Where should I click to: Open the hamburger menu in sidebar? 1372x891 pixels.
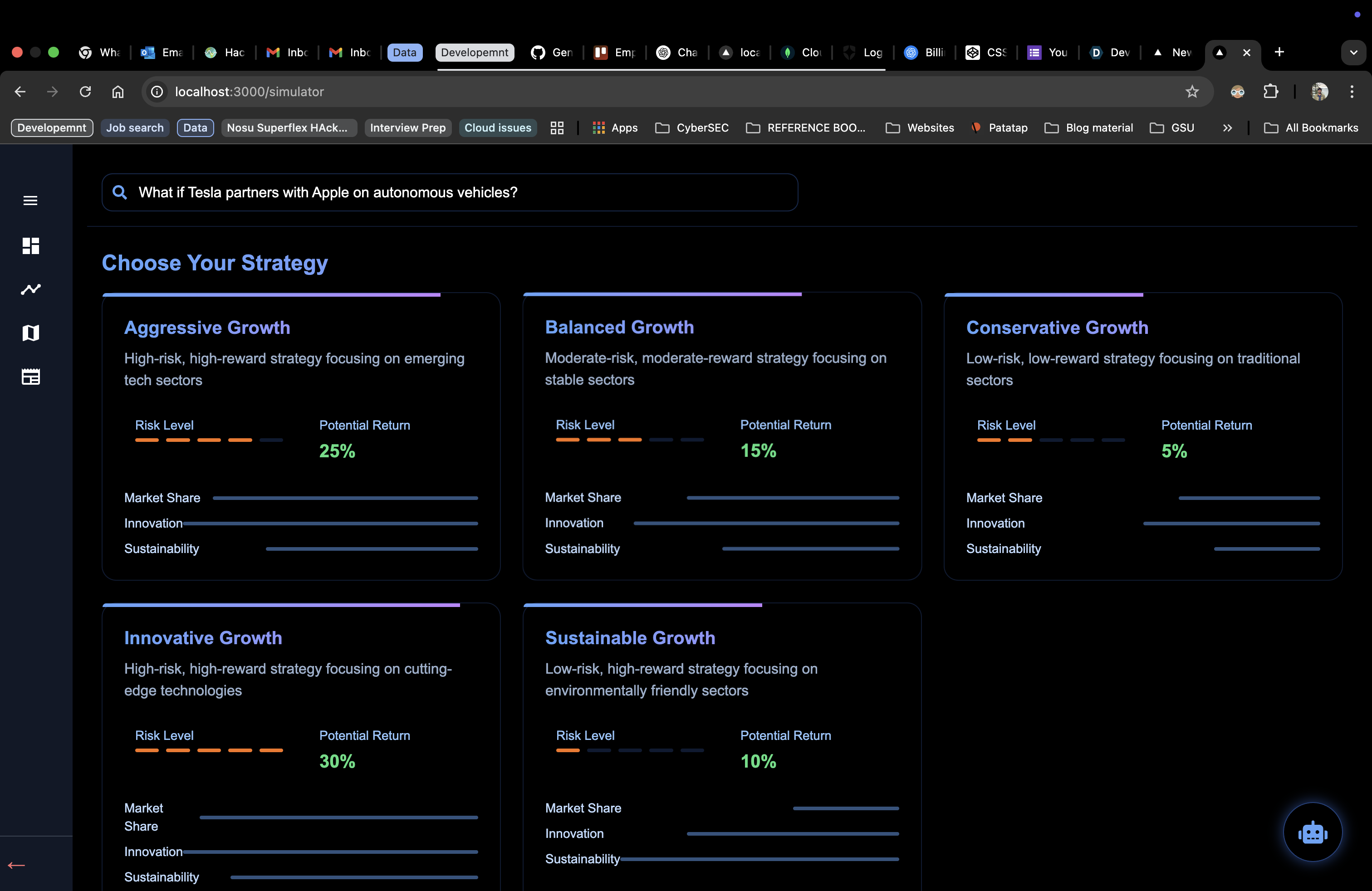pyautogui.click(x=30, y=201)
